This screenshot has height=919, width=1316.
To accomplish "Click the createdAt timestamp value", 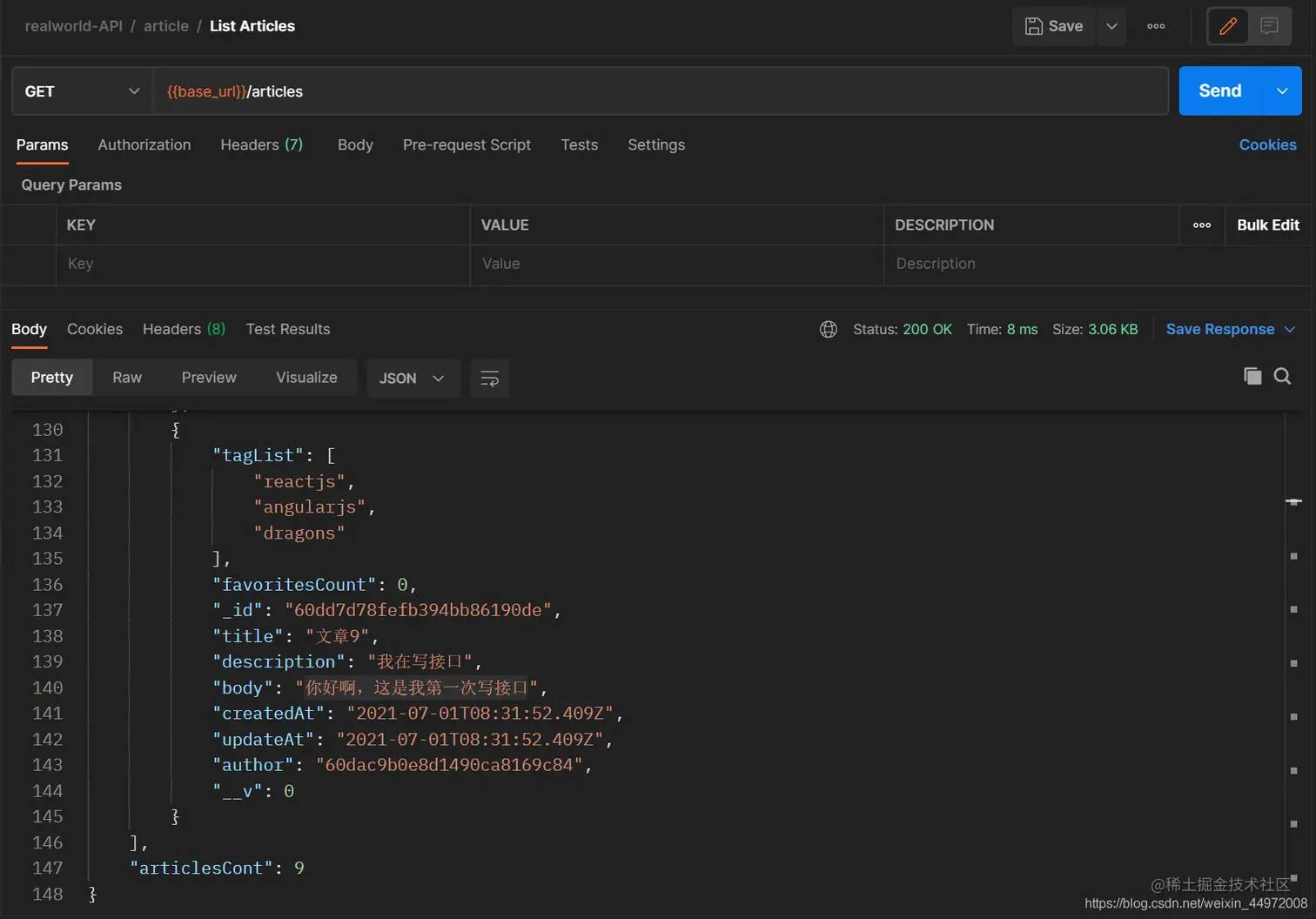I will [x=480, y=714].
